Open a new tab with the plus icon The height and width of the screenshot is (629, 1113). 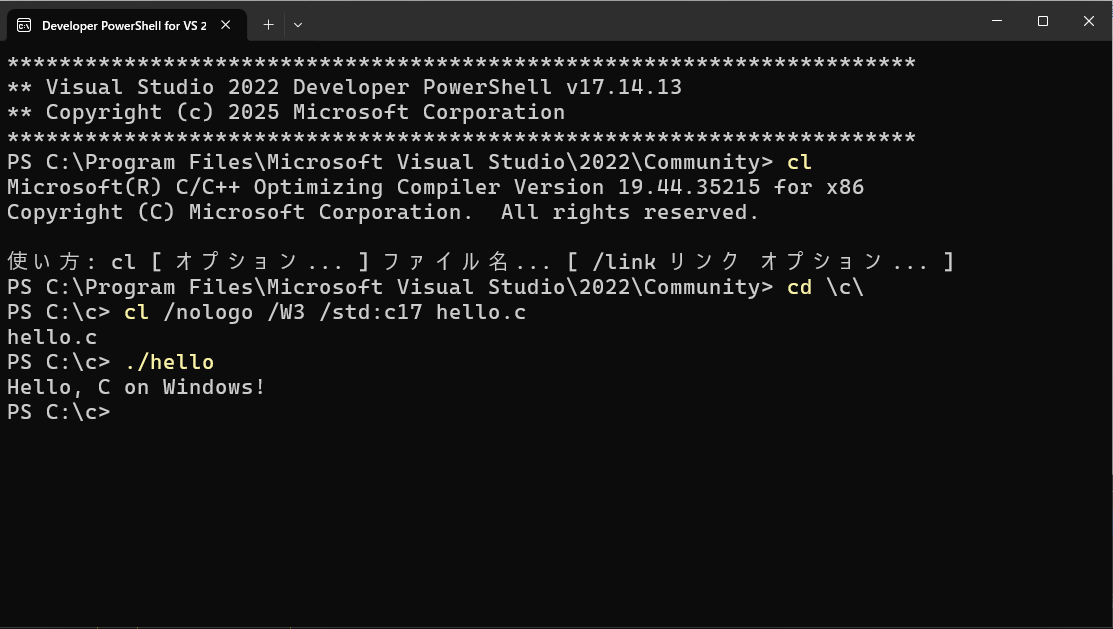268,25
